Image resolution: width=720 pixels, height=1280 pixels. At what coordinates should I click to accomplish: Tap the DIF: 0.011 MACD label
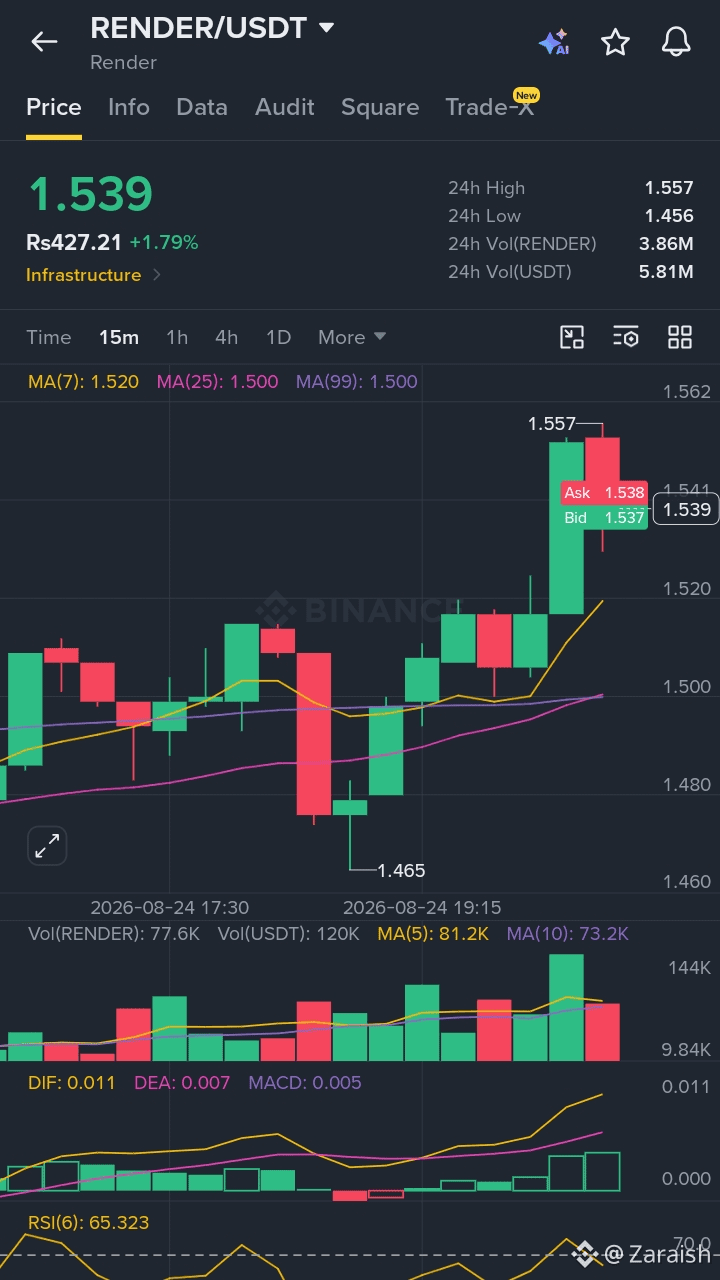(x=71, y=1083)
